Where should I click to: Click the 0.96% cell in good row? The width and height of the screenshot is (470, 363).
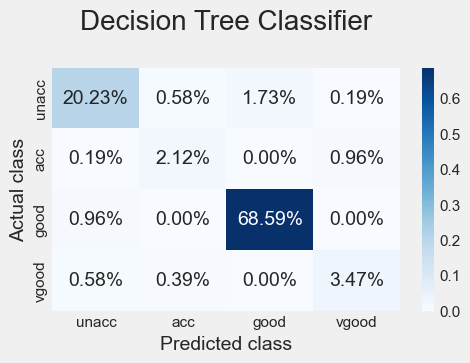(x=95, y=219)
